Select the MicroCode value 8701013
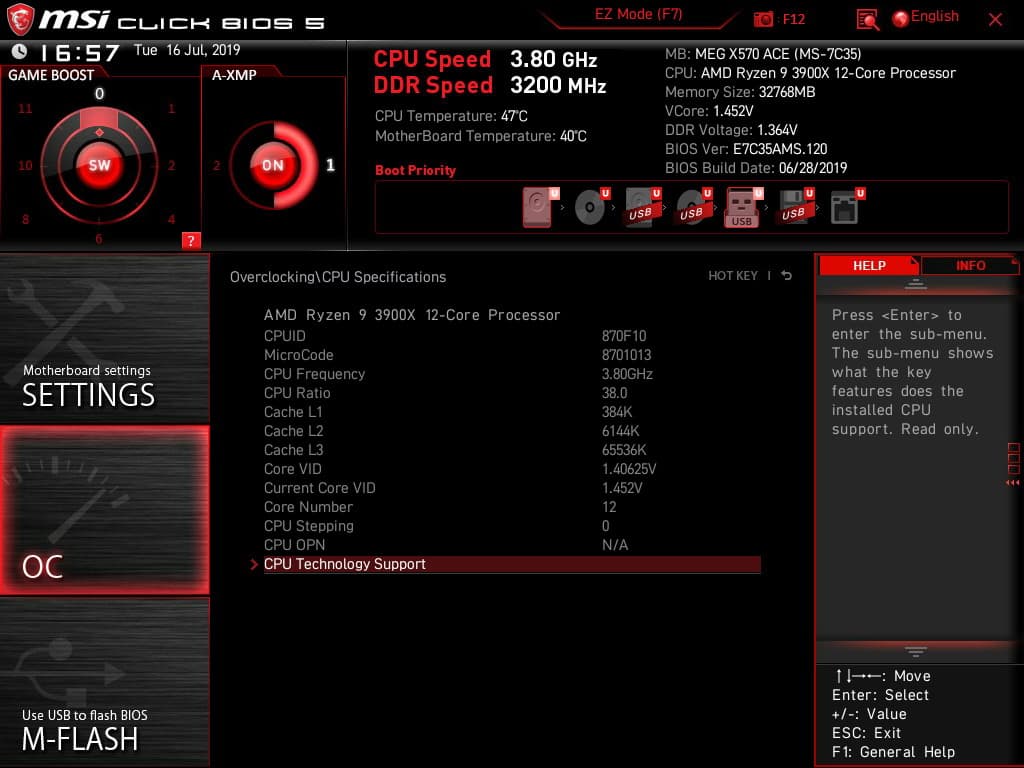 click(626, 355)
